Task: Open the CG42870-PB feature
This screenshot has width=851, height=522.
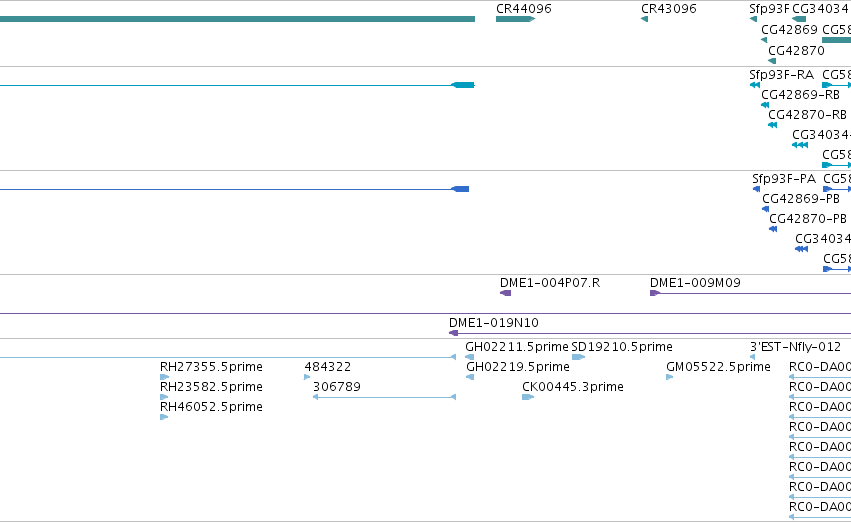Action: tap(773, 230)
